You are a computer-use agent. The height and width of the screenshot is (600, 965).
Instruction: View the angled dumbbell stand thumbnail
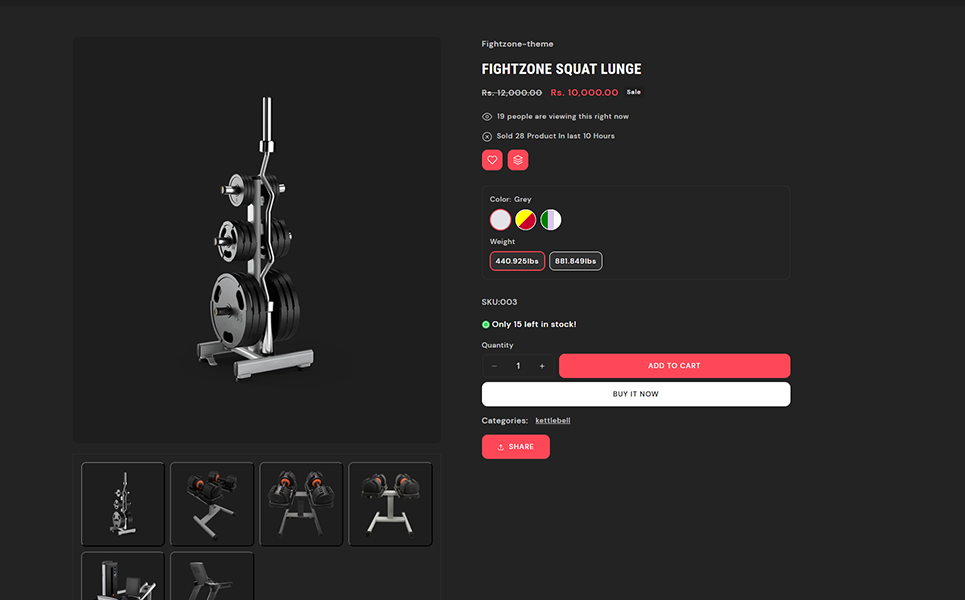click(x=212, y=504)
